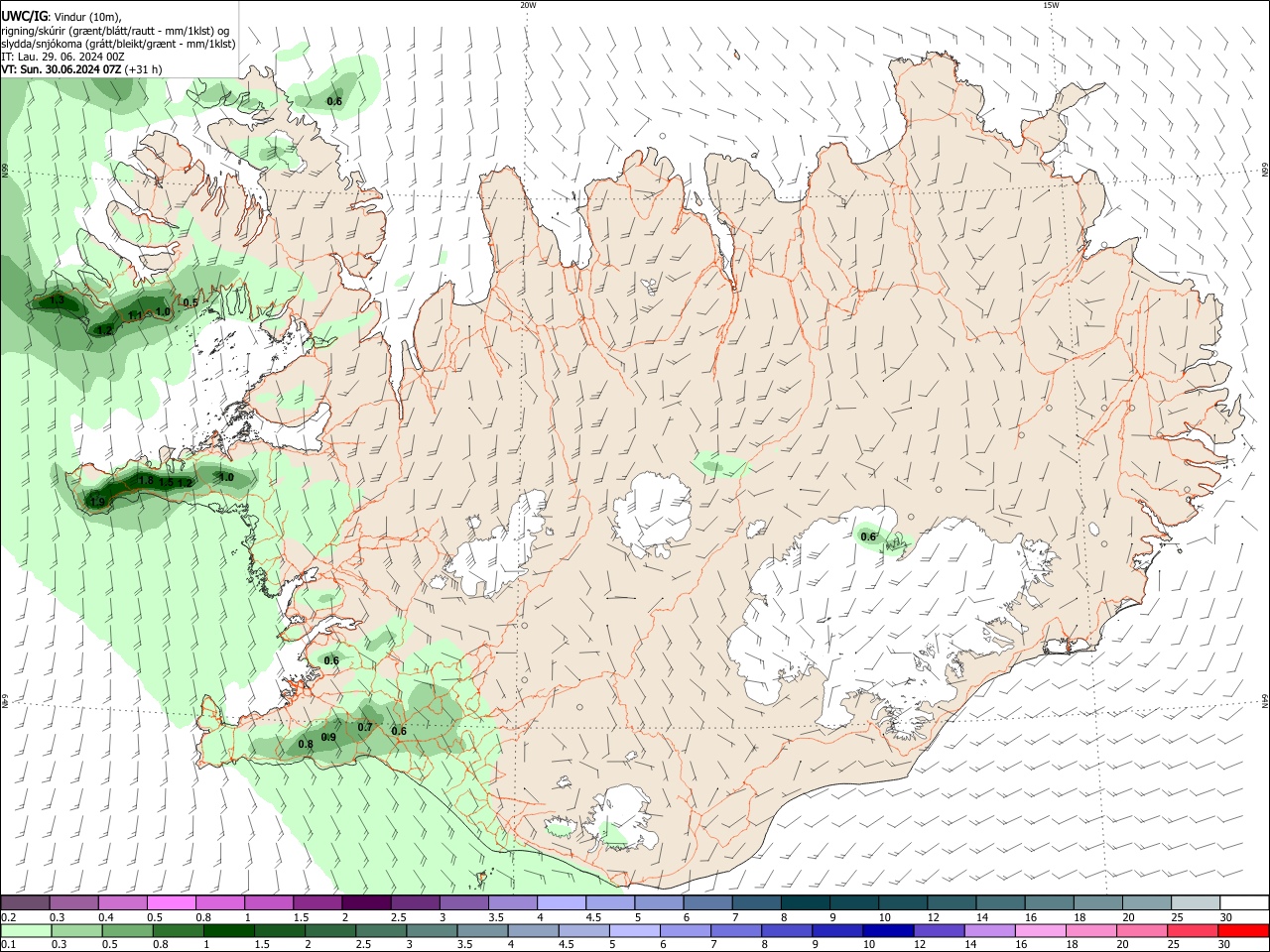The width and height of the screenshot is (1270, 952).
Task: Click the '1.8' precipitation value on the map
Action: point(146,481)
